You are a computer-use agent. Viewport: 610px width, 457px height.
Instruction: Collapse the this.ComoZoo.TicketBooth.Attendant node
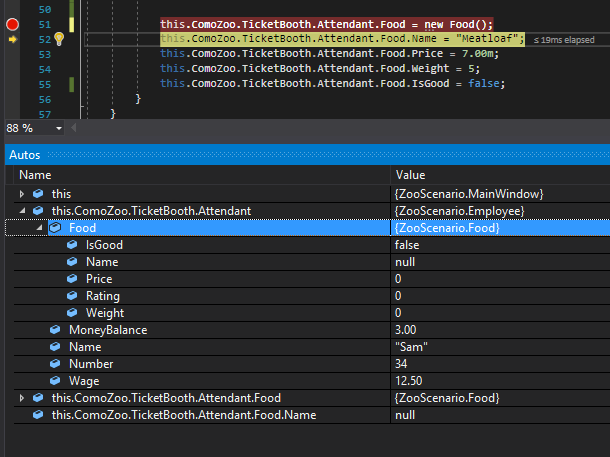click(23, 211)
